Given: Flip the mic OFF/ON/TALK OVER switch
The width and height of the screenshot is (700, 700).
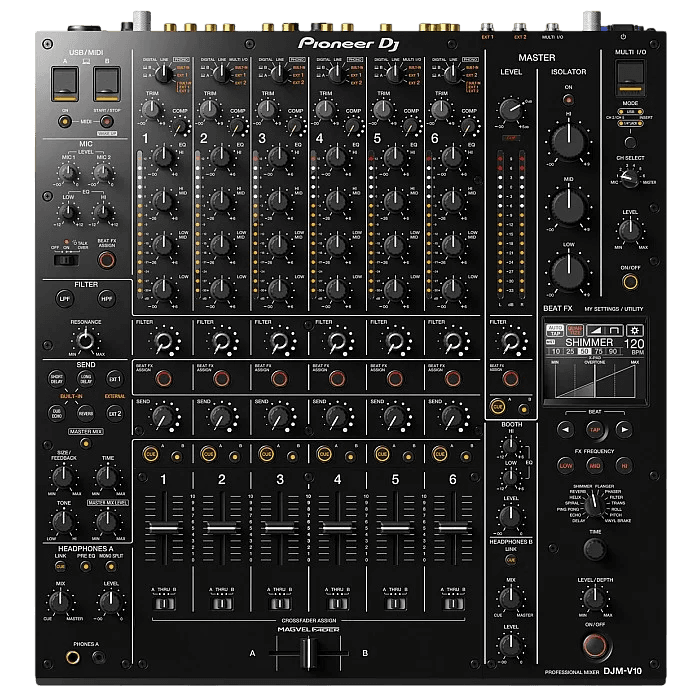Looking at the screenshot, I should tap(66, 260).
